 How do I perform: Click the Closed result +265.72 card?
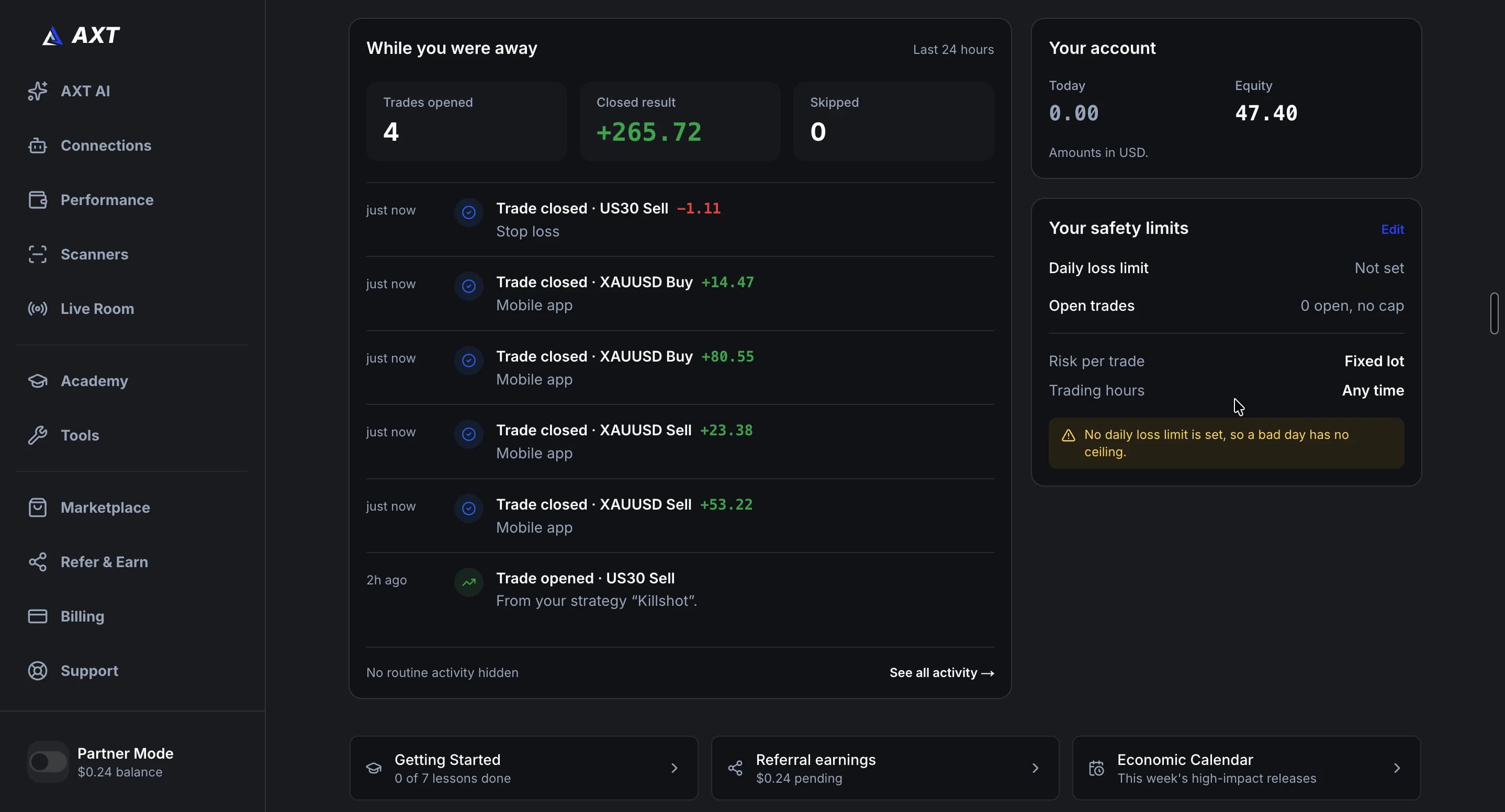pos(680,121)
